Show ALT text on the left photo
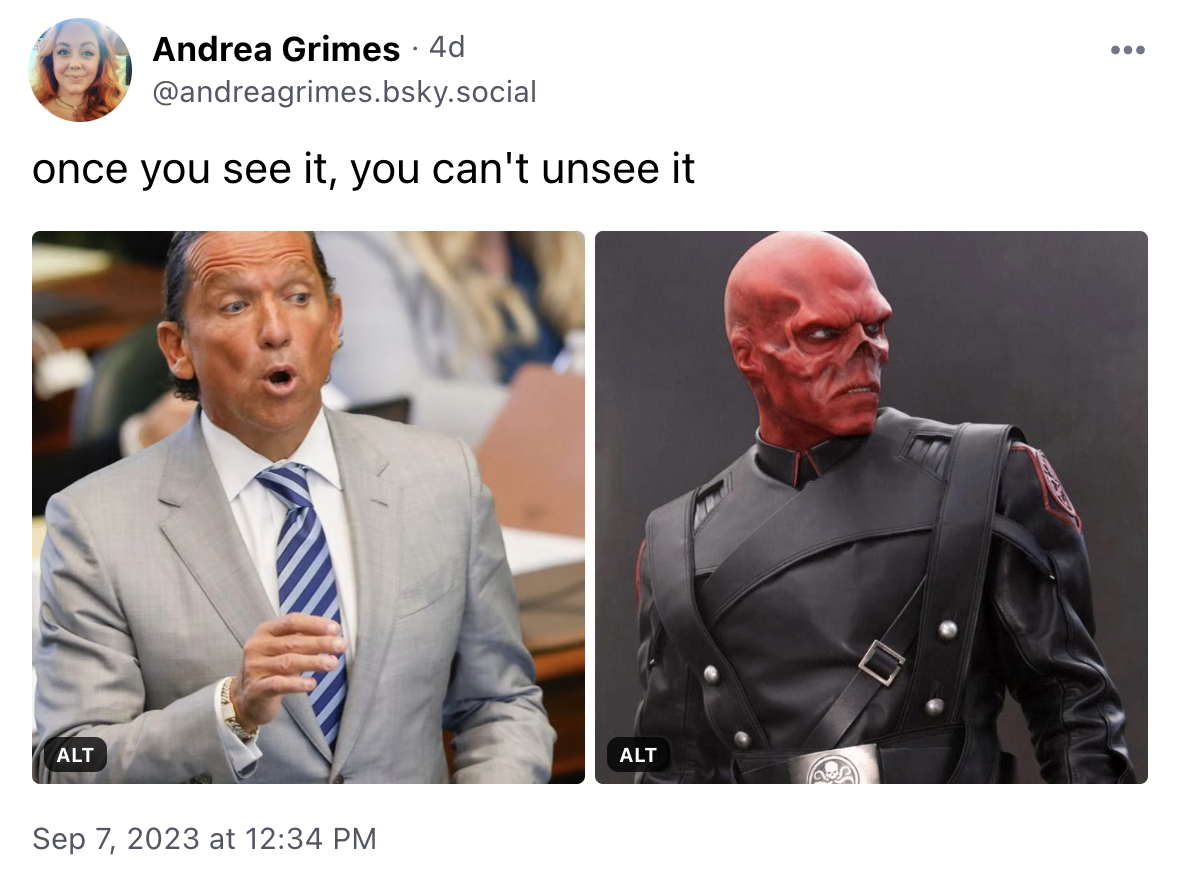 click(75, 755)
